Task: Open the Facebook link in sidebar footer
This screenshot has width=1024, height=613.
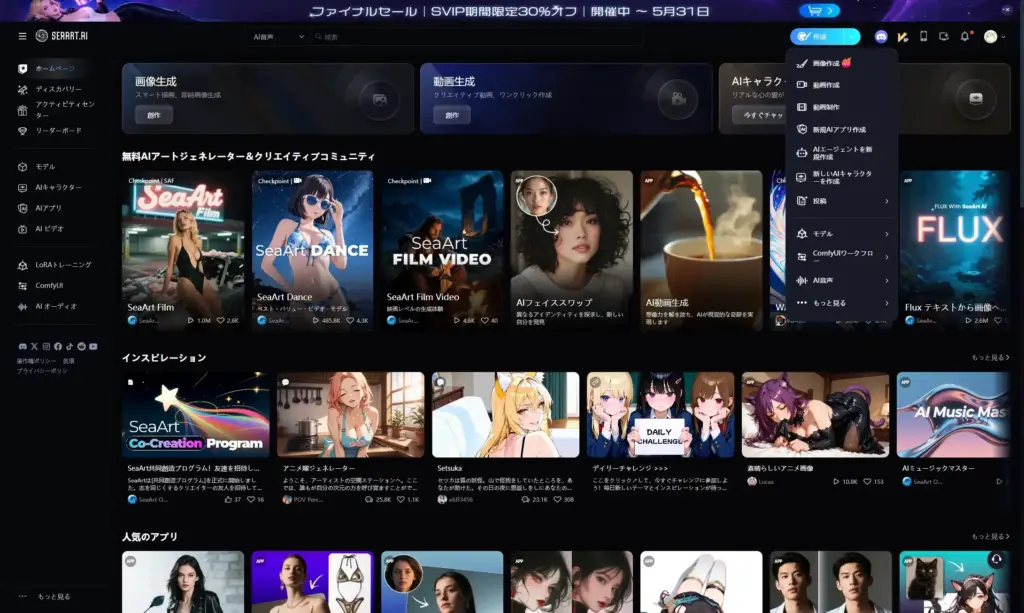Action: click(x=58, y=347)
